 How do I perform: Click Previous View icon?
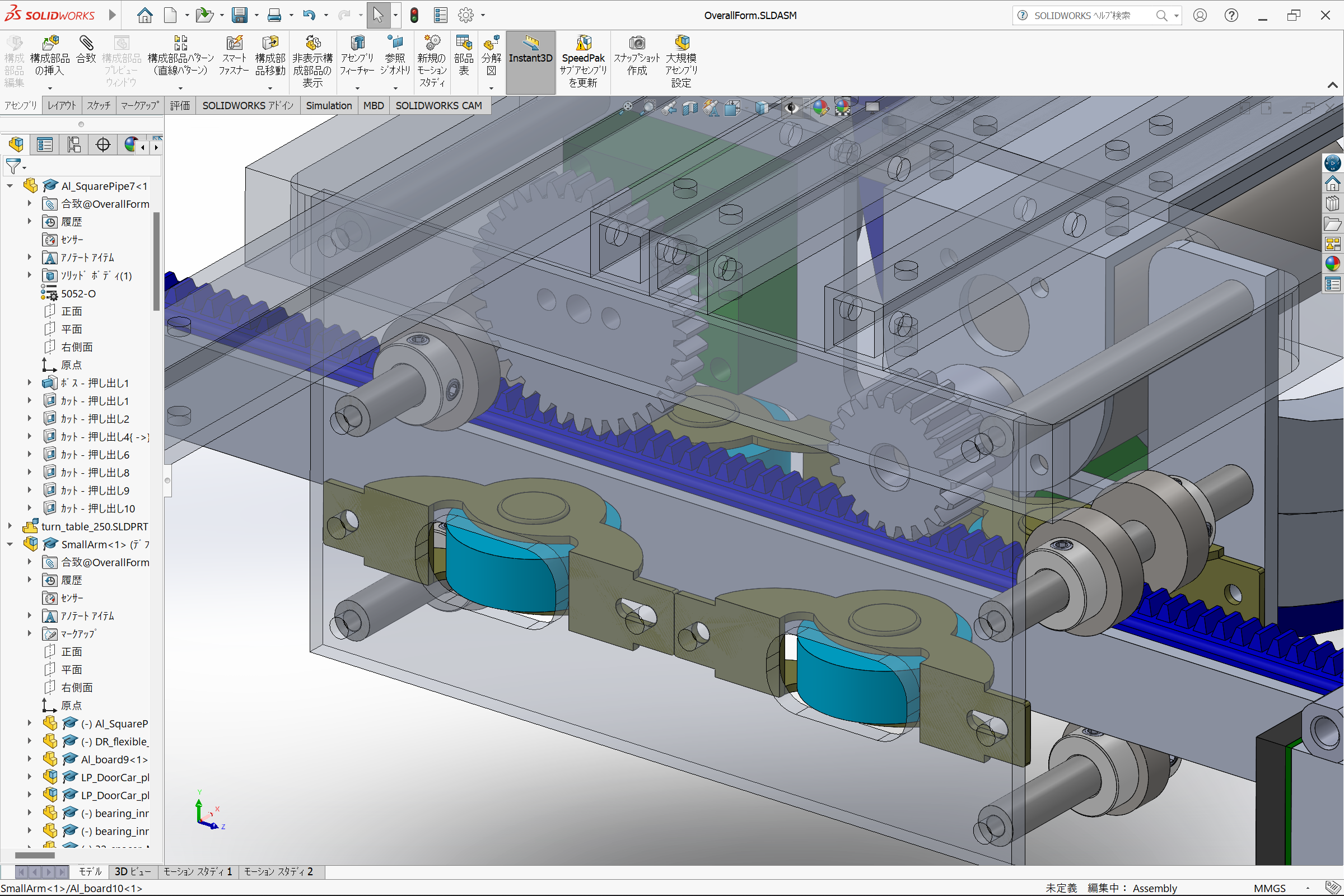coord(669,107)
